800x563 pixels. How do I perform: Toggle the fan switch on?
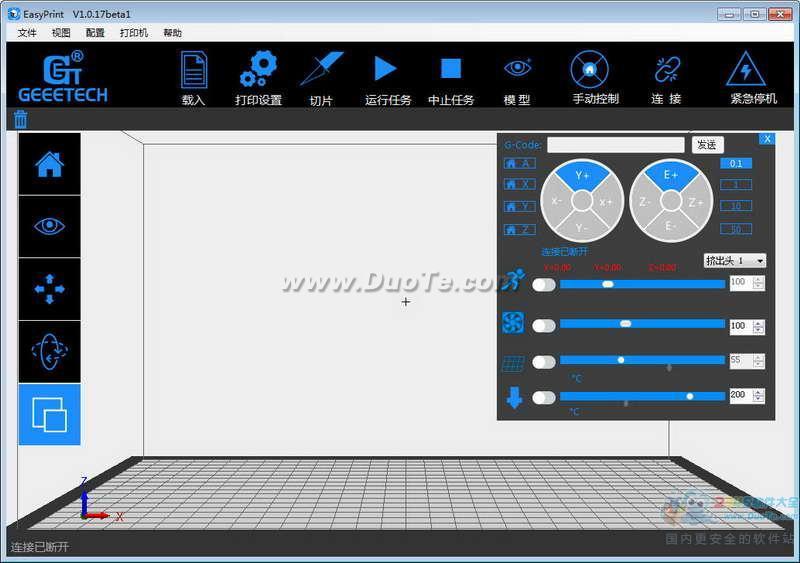click(543, 325)
